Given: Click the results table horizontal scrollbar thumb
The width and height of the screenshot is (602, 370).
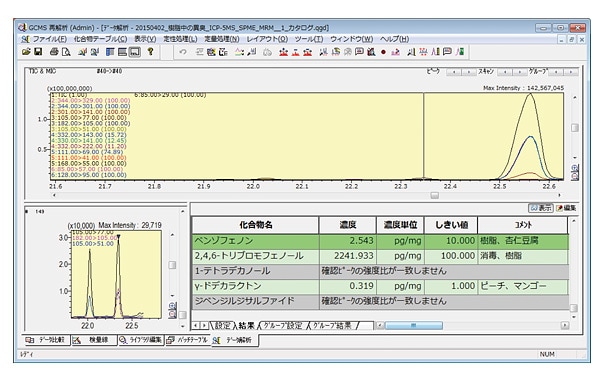Looking at the screenshot, I should 413,325.
